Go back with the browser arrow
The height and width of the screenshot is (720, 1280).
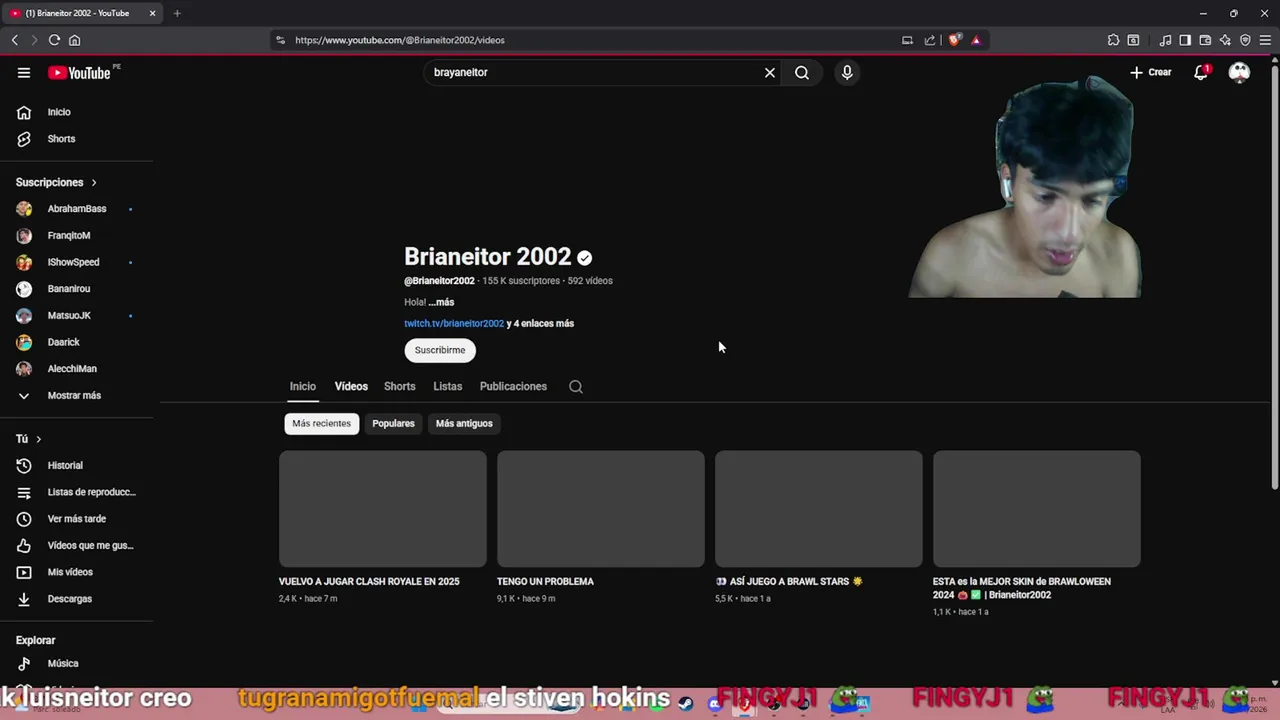click(15, 40)
